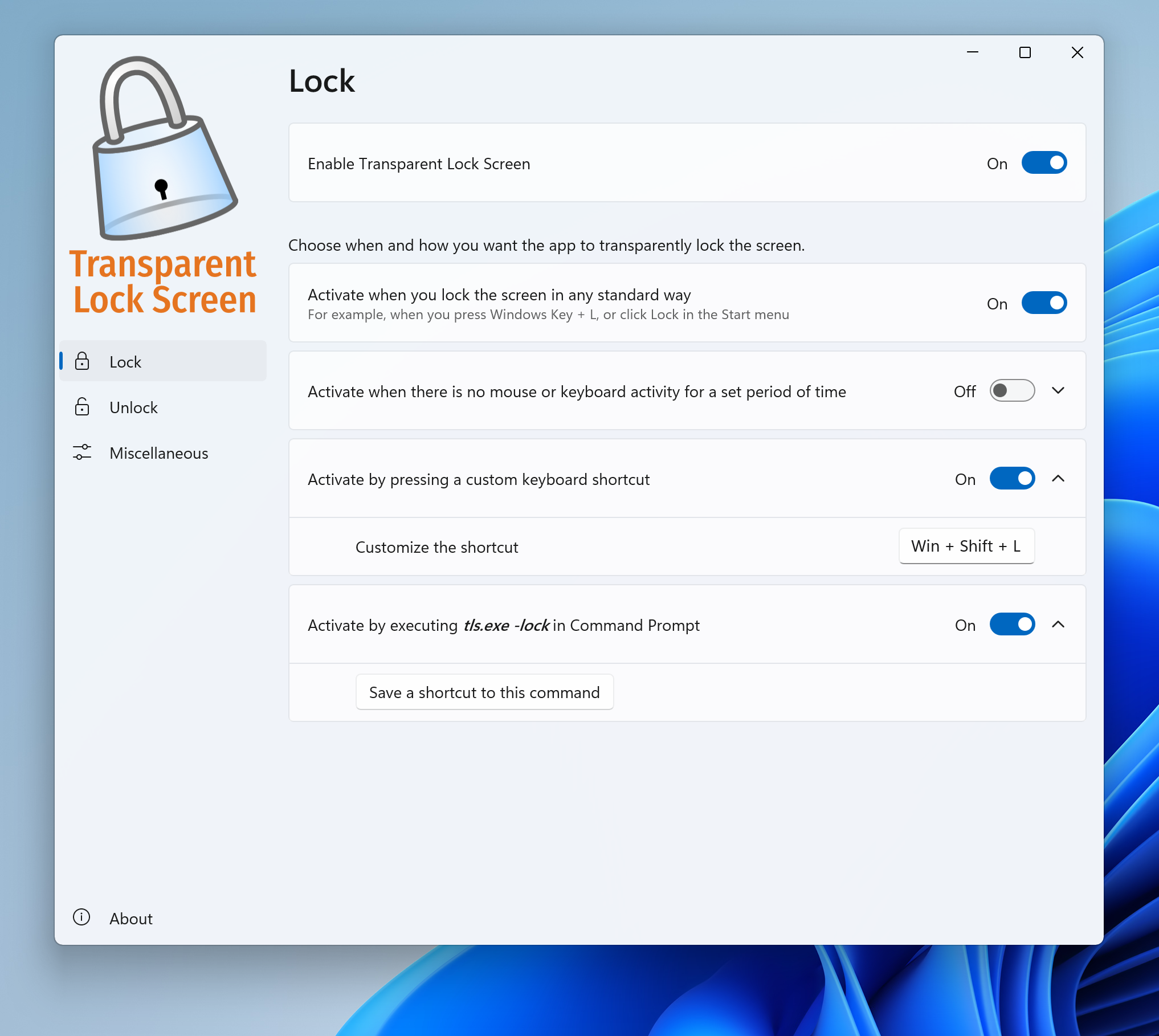Collapse the custom keyboard shortcut section
The image size is (1159, 1036).
(x=1058, y=479)
